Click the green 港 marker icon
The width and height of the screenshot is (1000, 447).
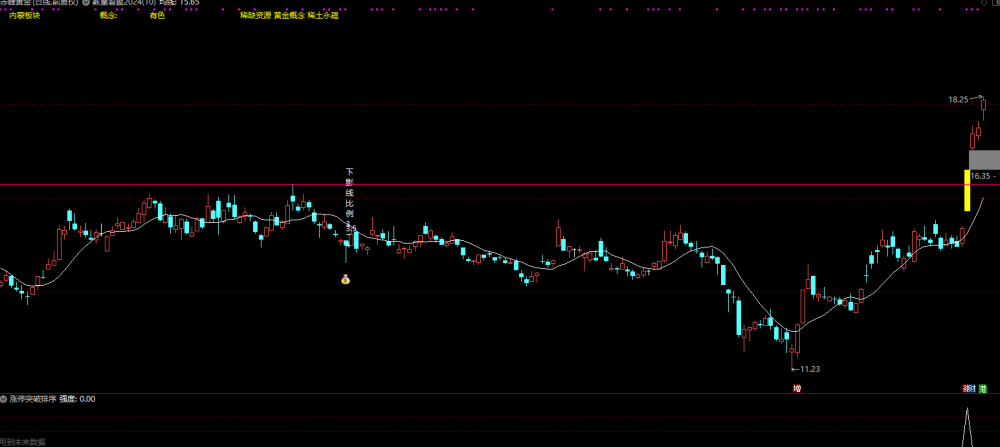click(983, 388)
